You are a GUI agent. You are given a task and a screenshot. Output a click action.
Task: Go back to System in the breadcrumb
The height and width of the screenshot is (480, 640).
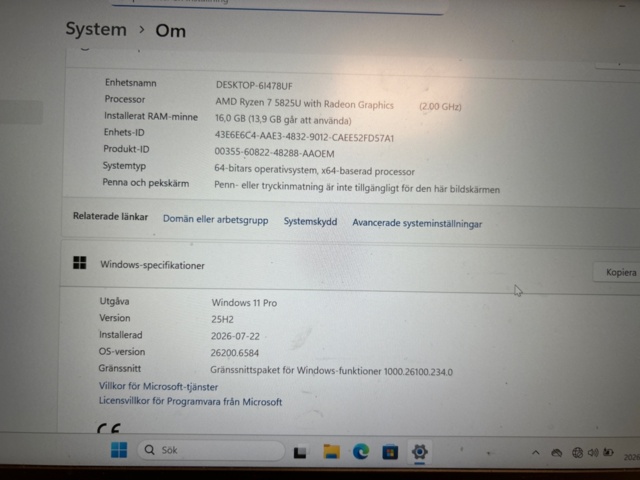pos(96,29)
